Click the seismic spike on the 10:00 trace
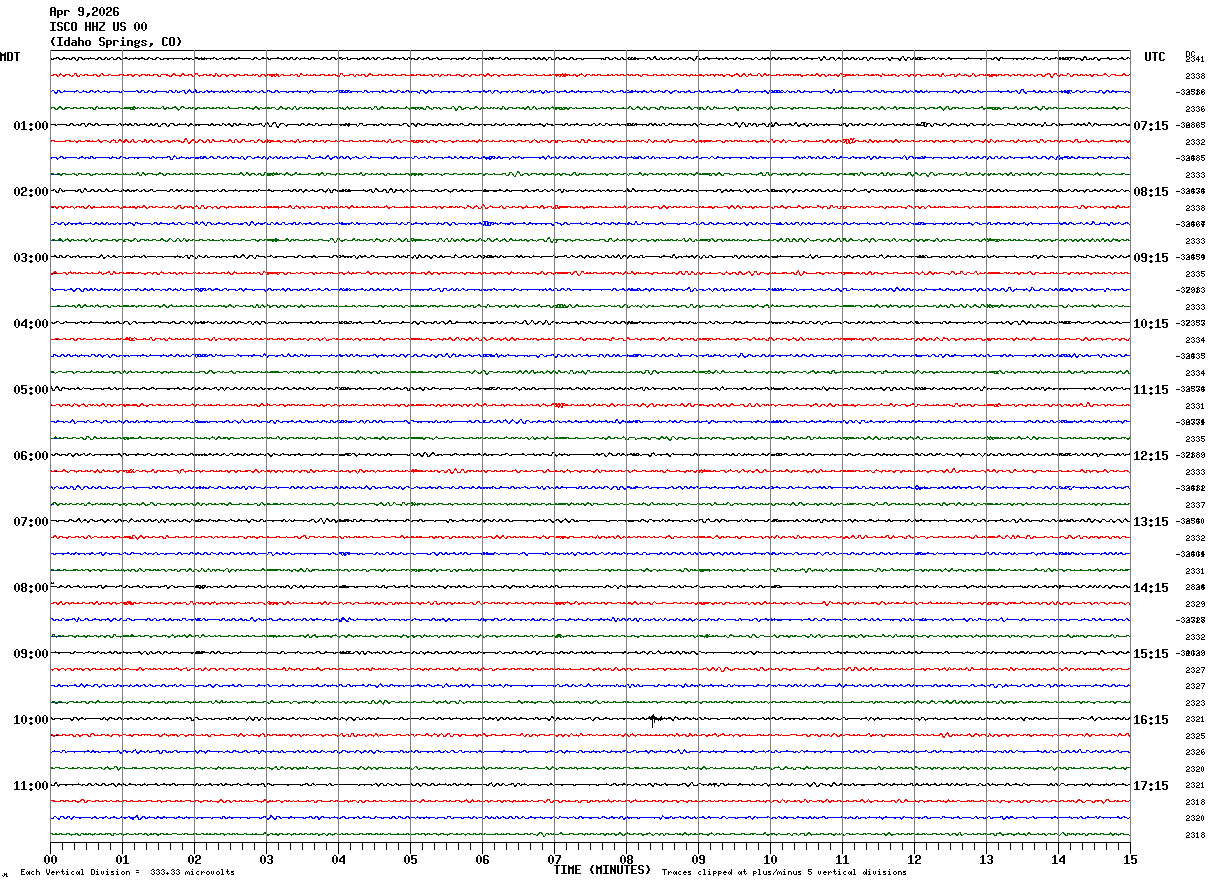1210x886 pixels. coord(653,719)
